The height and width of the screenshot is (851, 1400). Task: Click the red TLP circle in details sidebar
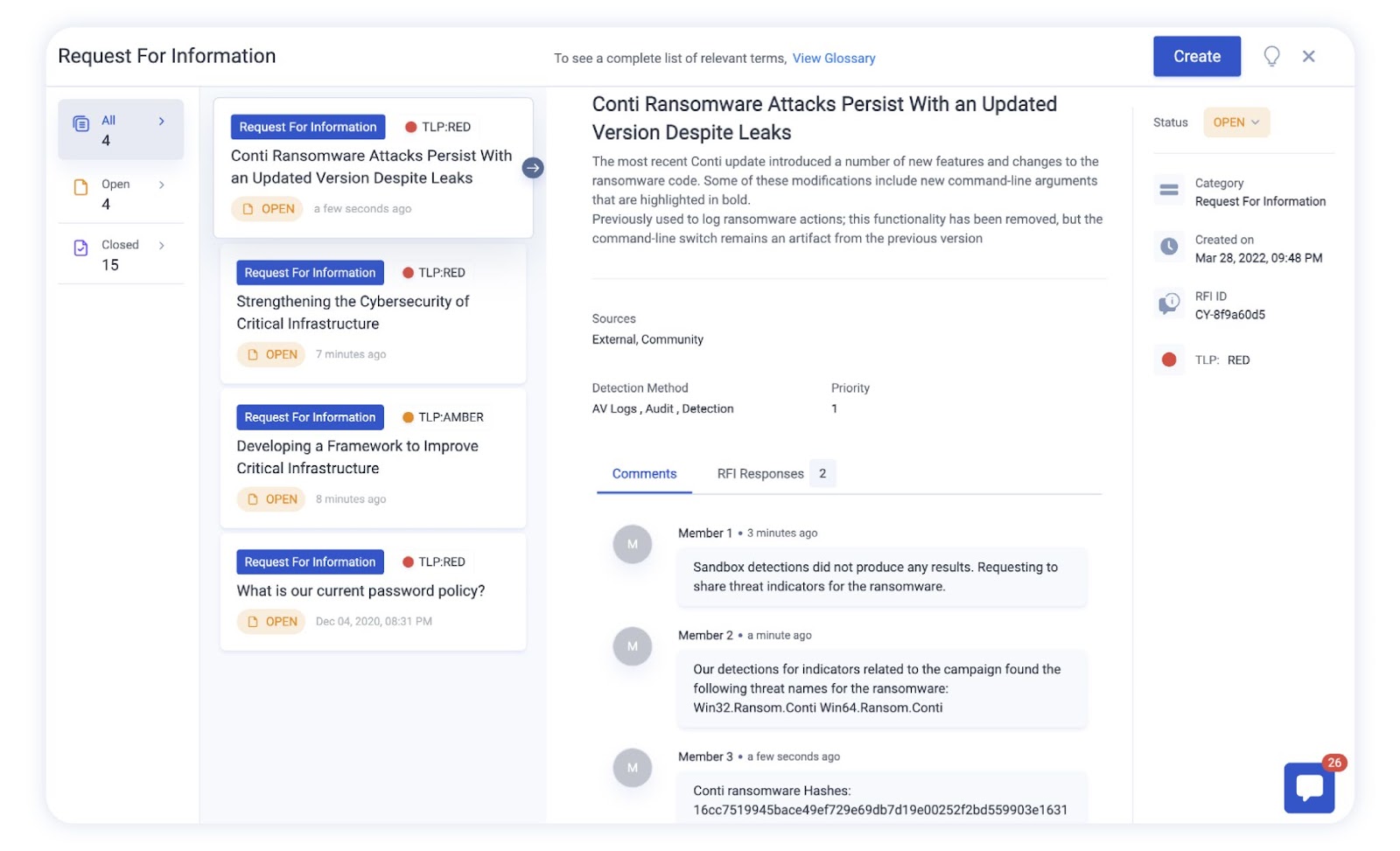click(1169, 359)
